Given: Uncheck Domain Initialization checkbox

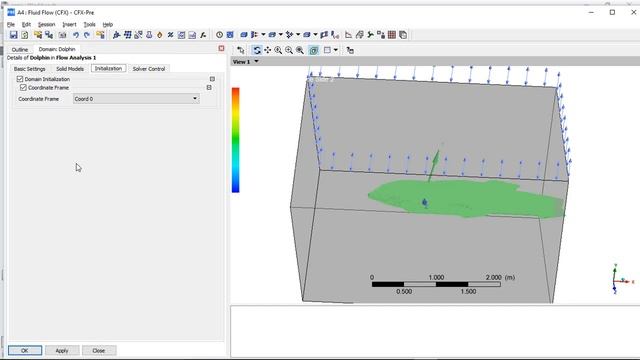Looking at the screenshot, I should coord(20,79).
